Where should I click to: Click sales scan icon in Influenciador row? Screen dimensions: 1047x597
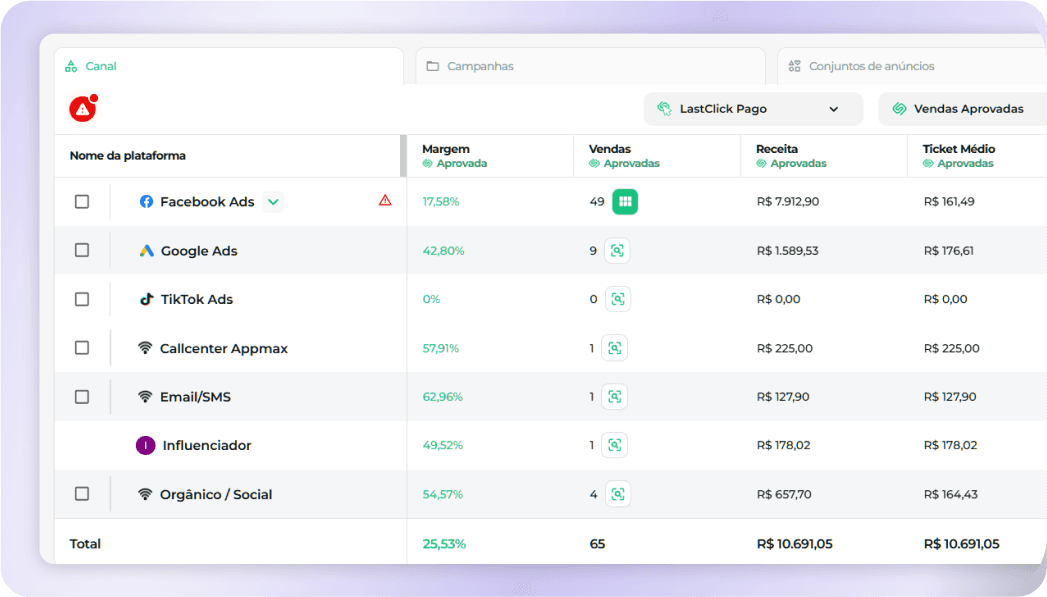pyautogui.click(x=614, y=445)
